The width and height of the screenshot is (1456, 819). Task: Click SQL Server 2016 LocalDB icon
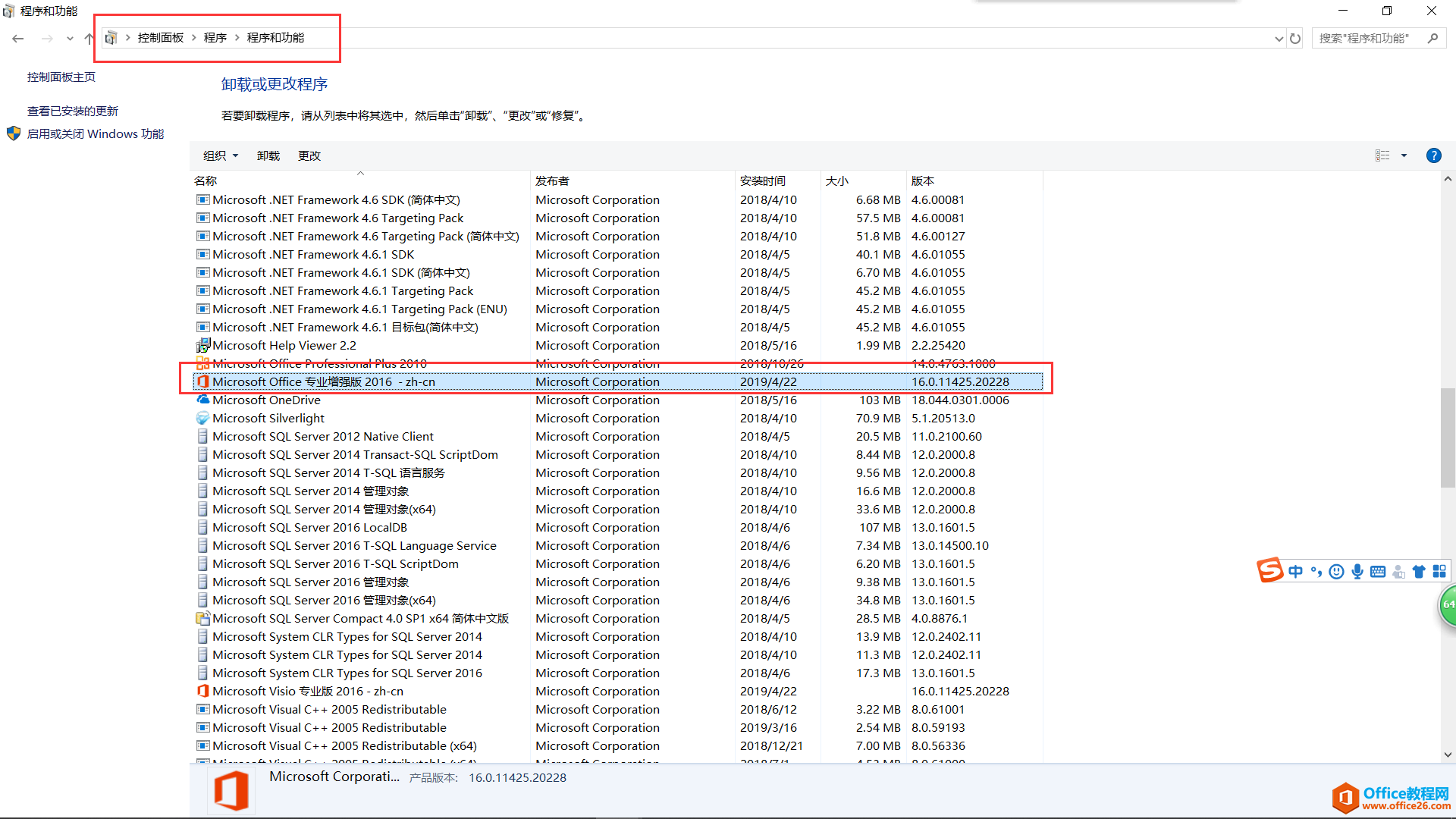[202, 528]
